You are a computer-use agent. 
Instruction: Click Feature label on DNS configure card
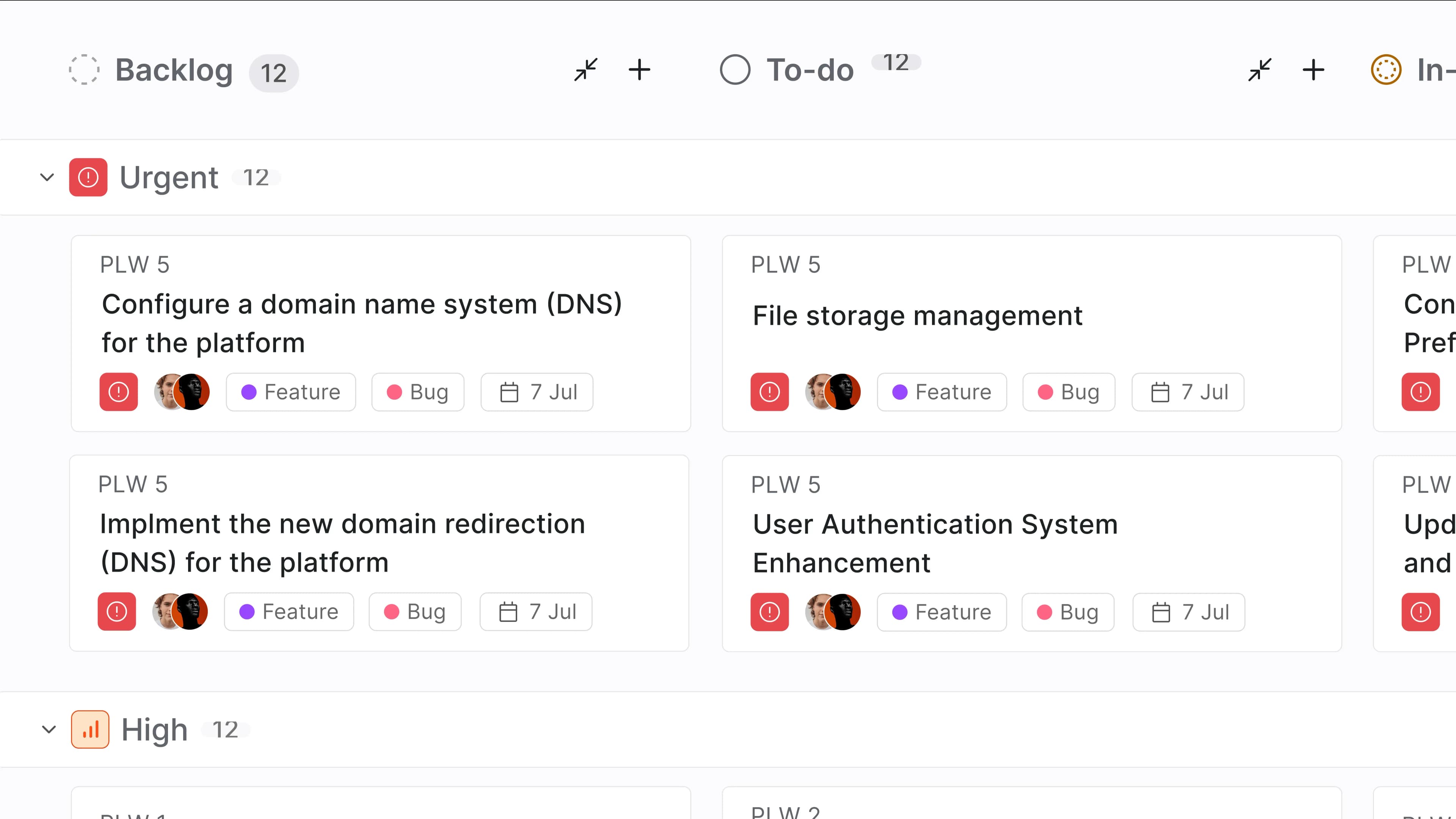tap(291, 392)
